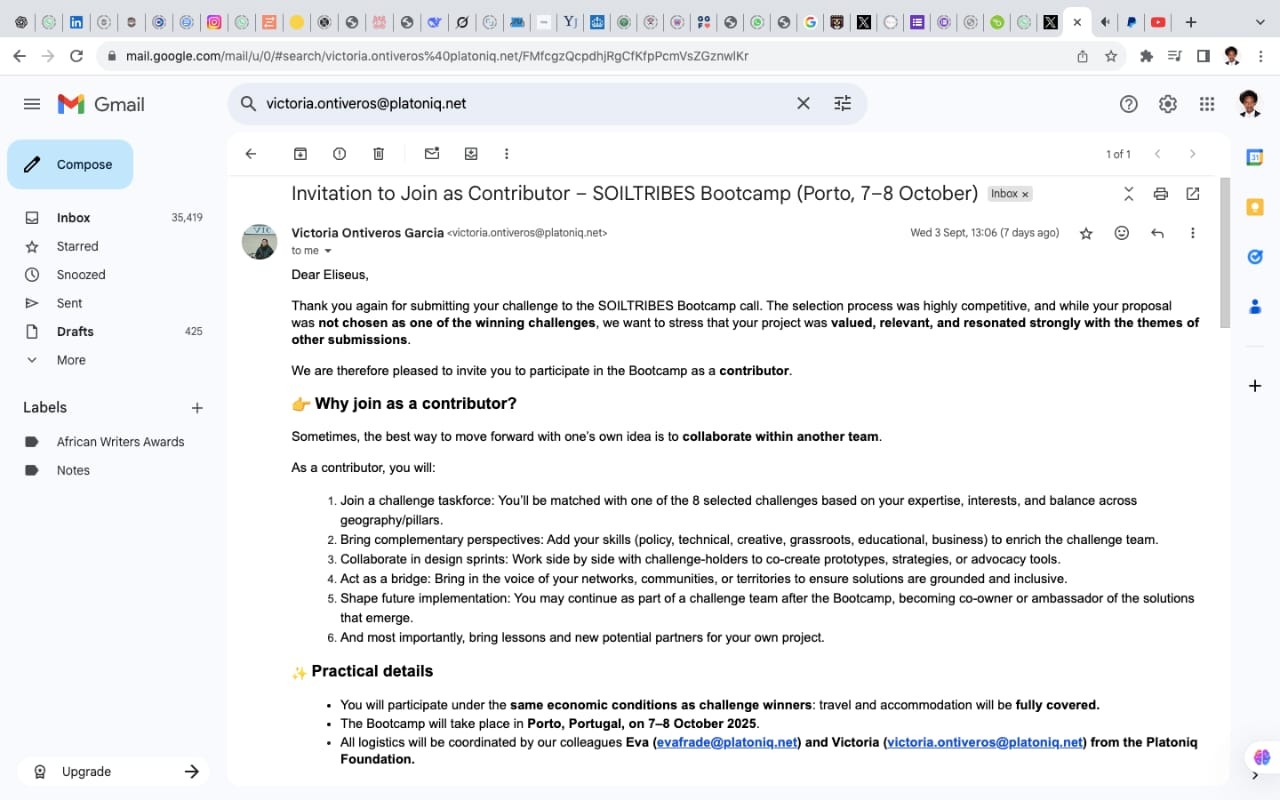
Task: Go back in the browser history
Action: pyautogui.click(x=19, y=56)
